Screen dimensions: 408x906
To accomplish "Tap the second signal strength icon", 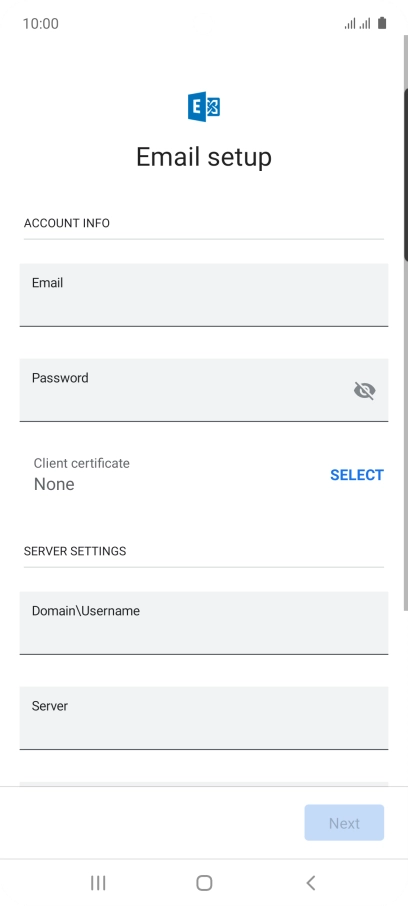I will 365,24.
